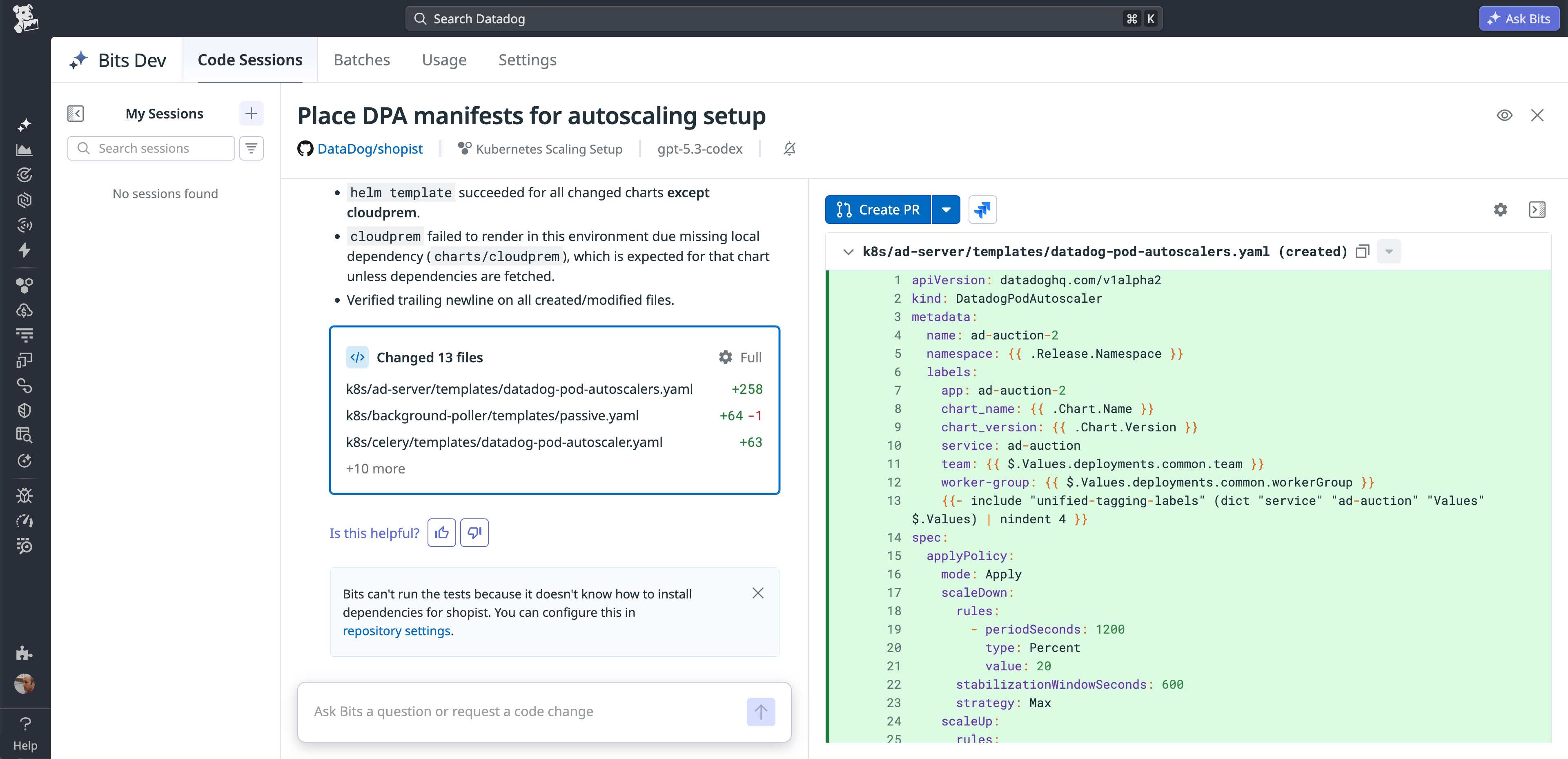Focus the Search Datadog field
This screenshot has width=1568, height=759.
pos(784,18)
